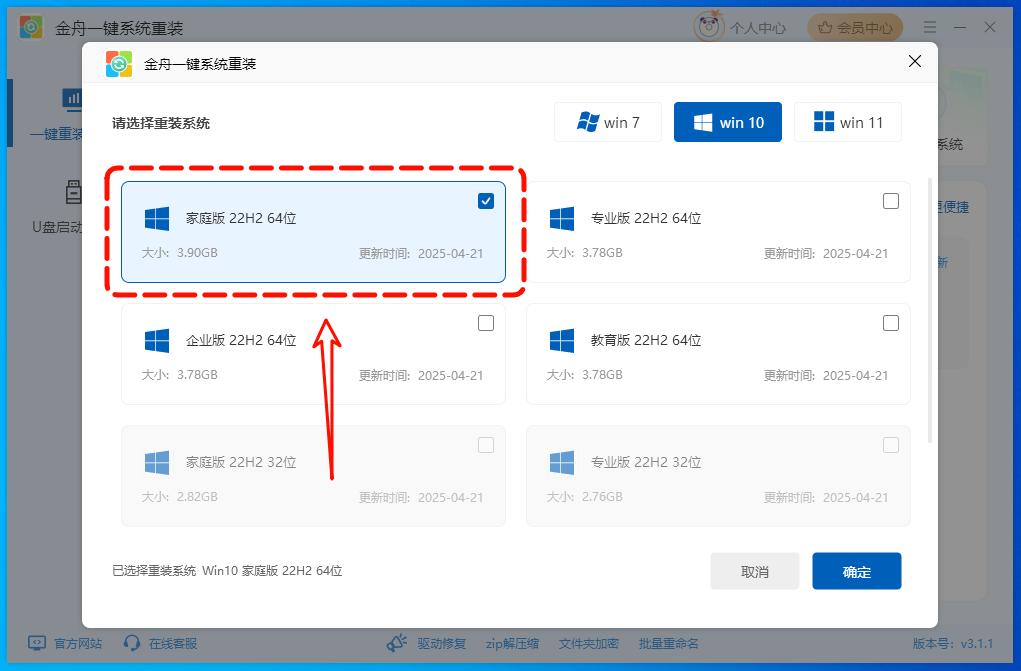Image resolution: width=1021 pixels, height=671 pixels.
Task: Click the 个人中心 avatar icon
Action: pos(708,27)
